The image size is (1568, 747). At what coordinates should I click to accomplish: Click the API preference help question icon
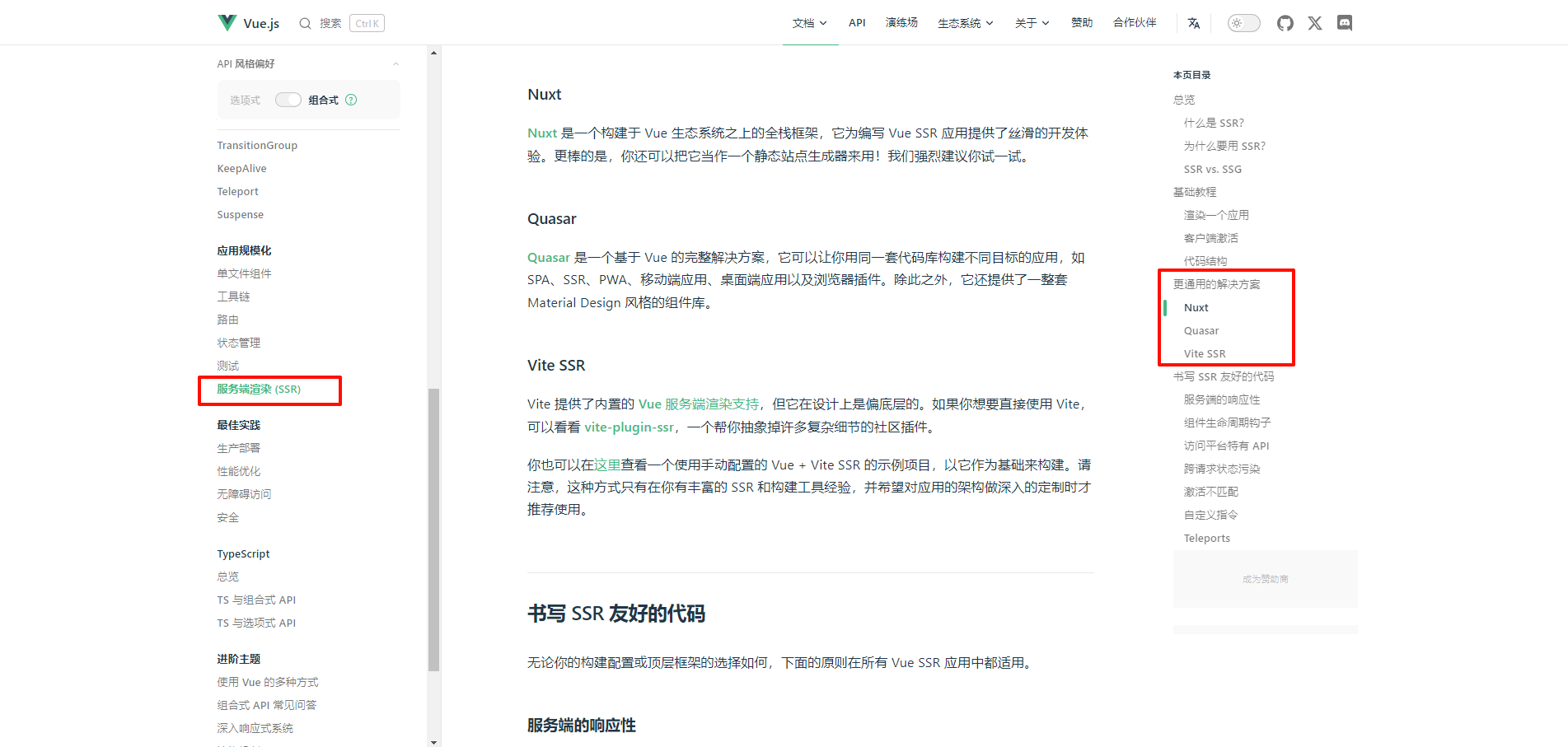(351, 100)
